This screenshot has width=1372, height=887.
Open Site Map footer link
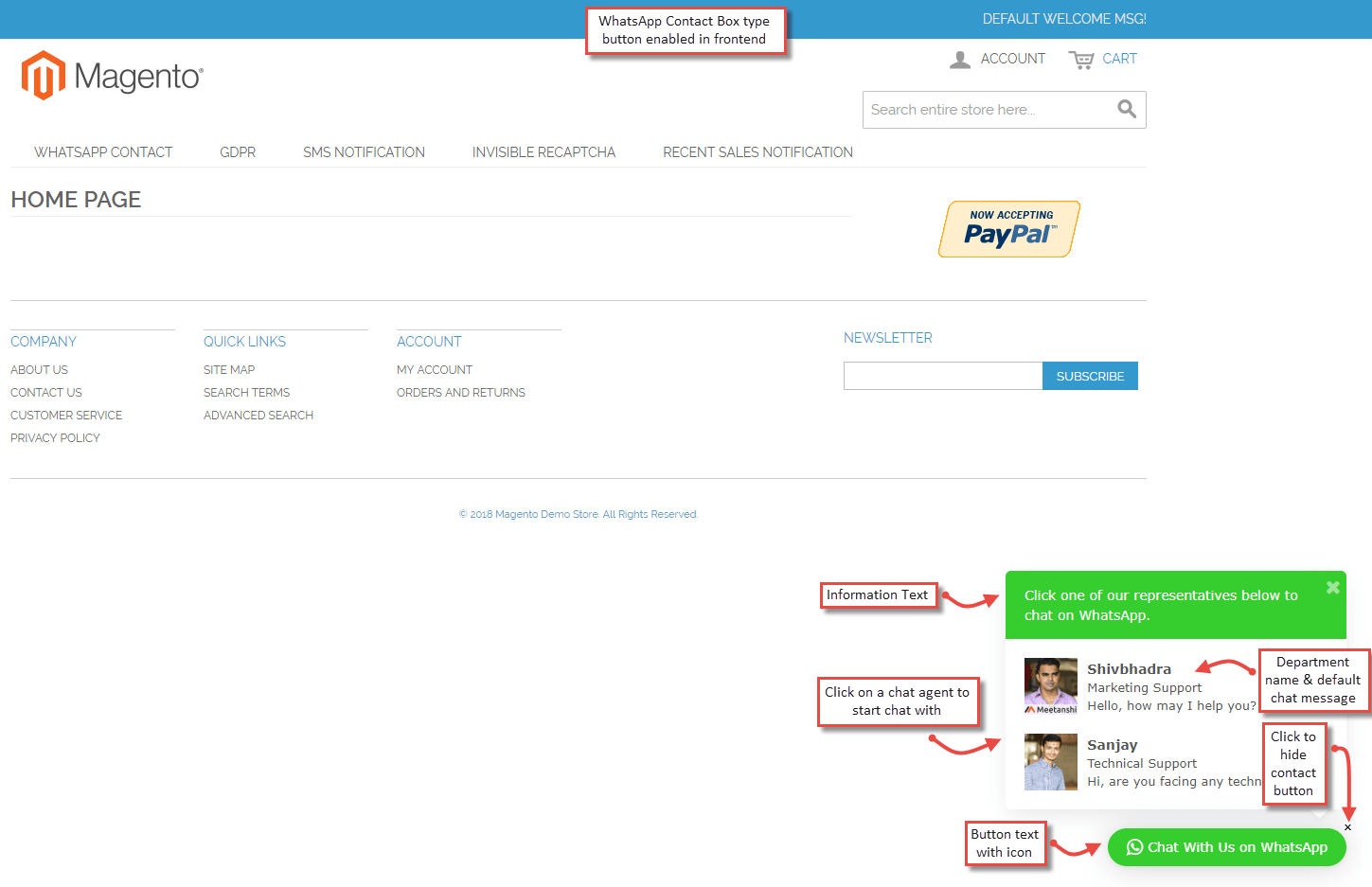coord(229,370)
